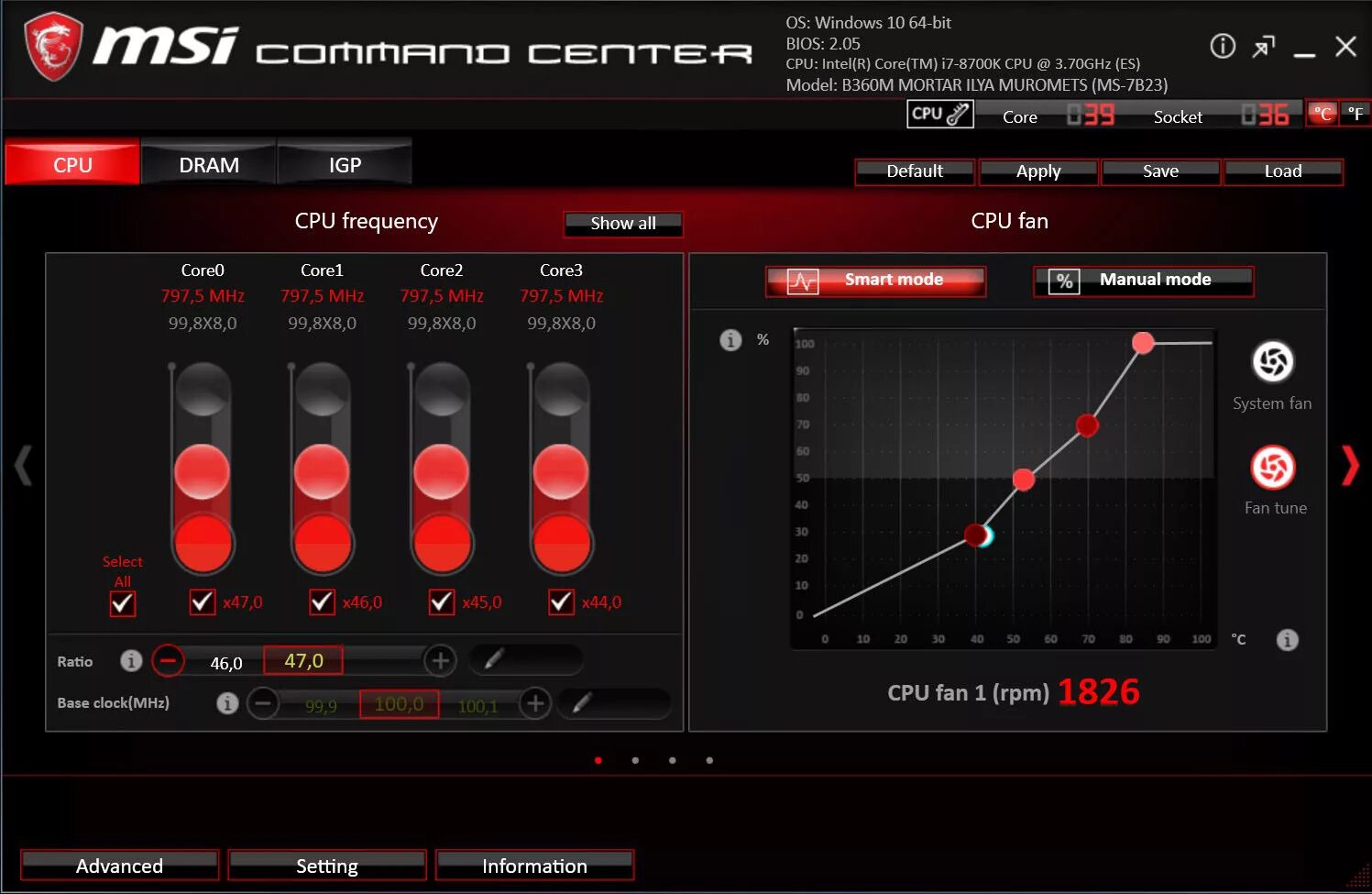Switch to the CPU tab

coord(72,163)
